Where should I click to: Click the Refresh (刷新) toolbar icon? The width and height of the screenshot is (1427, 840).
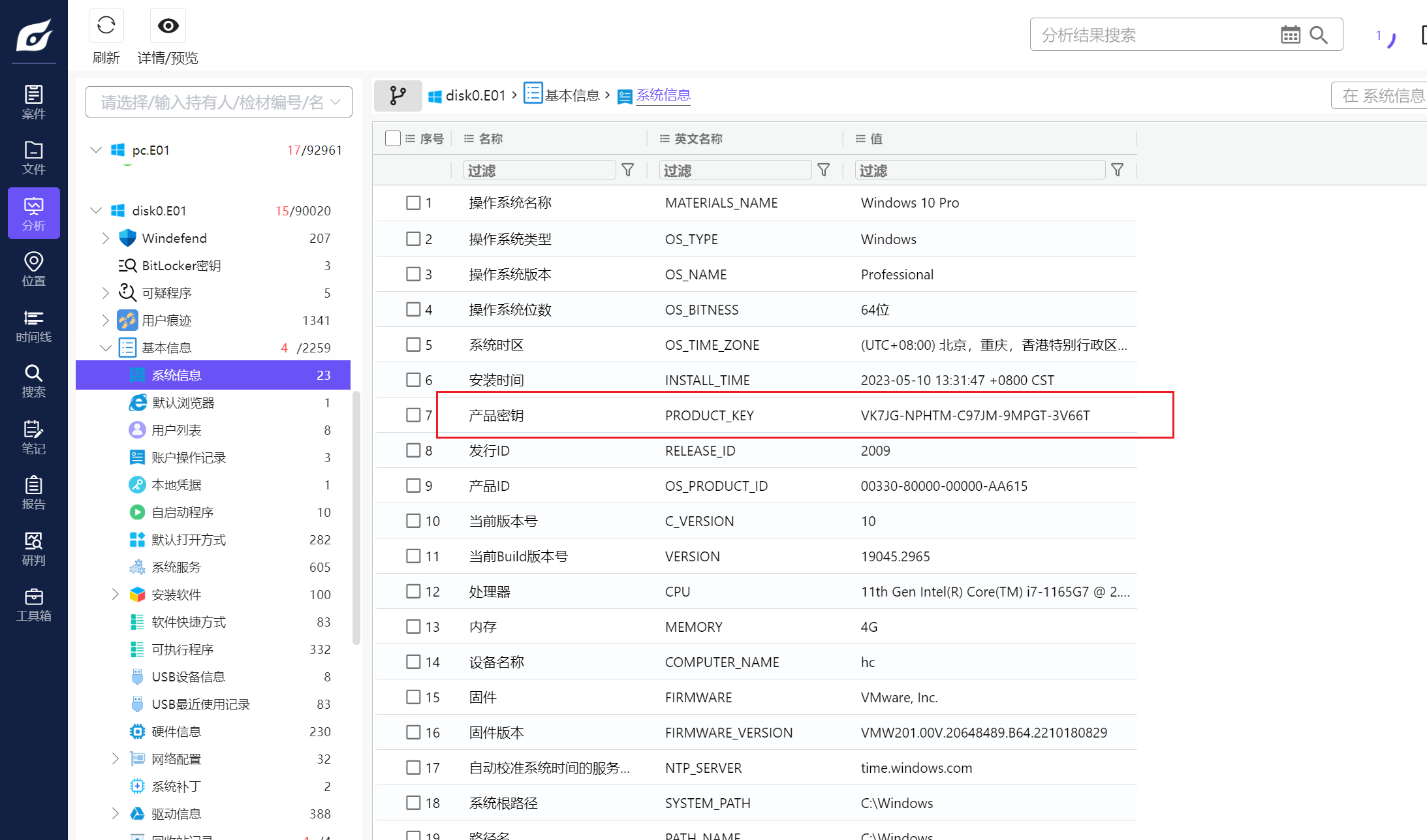coord(106,26)
